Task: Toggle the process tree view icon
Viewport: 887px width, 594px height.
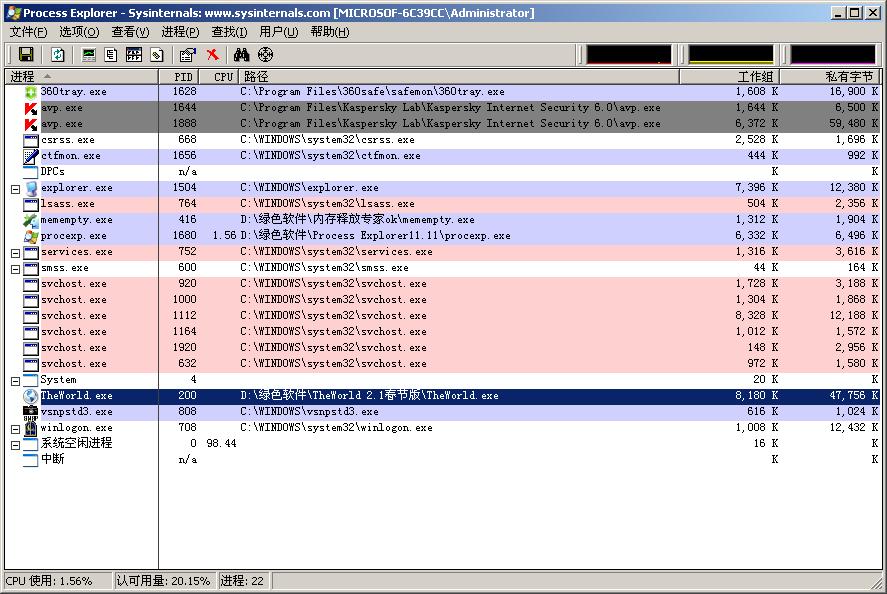Action: tap(111, 54)
